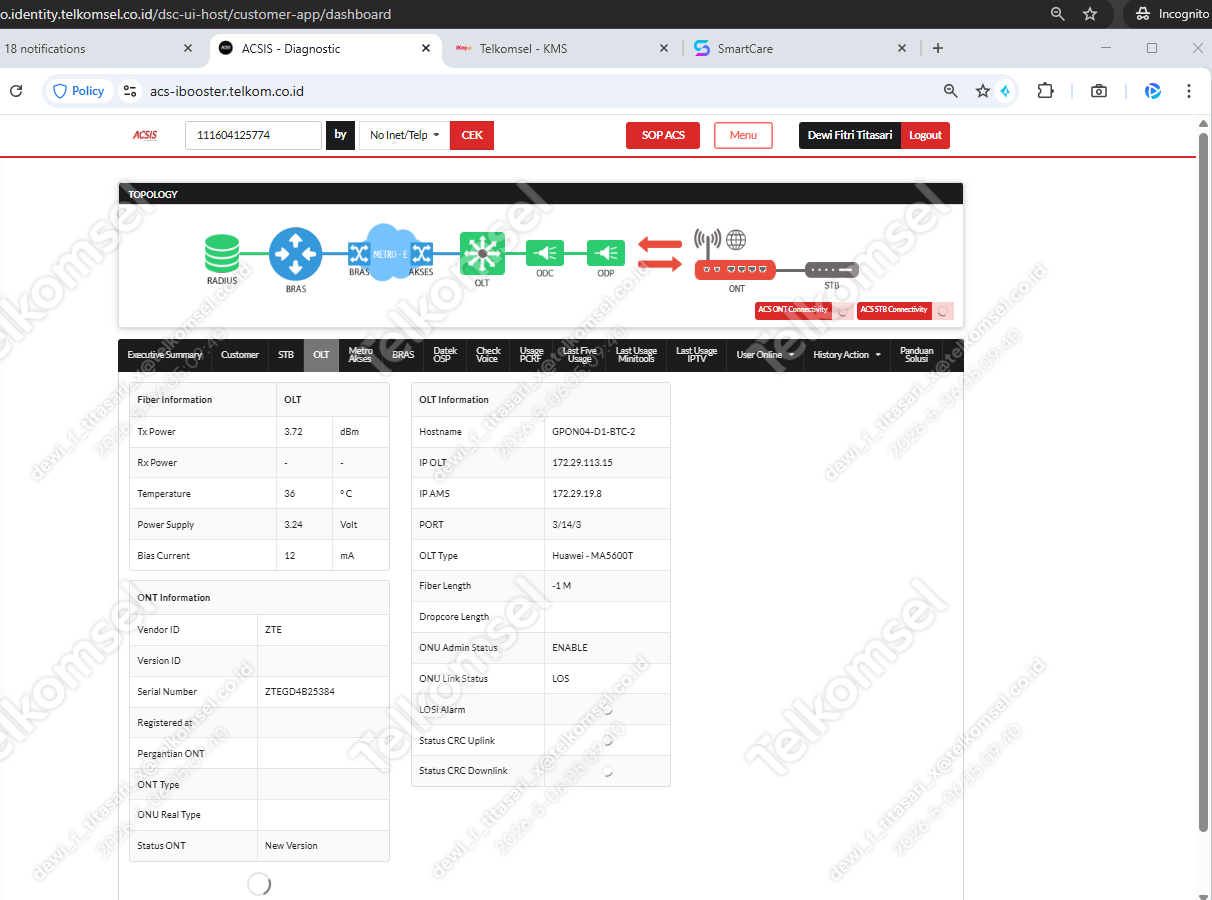The width and height of the screenshot is (1212, 900).
Task: Open the browser three-dot menu
Action: (x=1189, y=91)
